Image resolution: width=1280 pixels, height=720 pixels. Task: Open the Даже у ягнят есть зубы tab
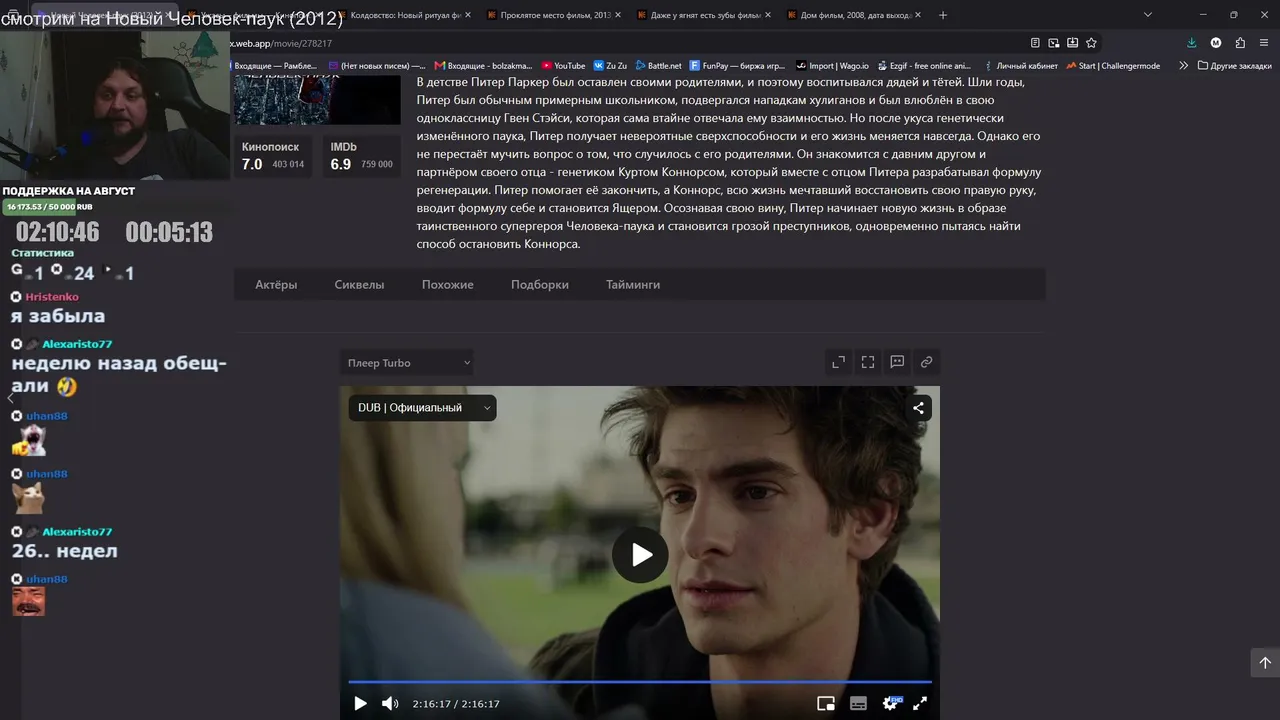click(x=702, y=15)
